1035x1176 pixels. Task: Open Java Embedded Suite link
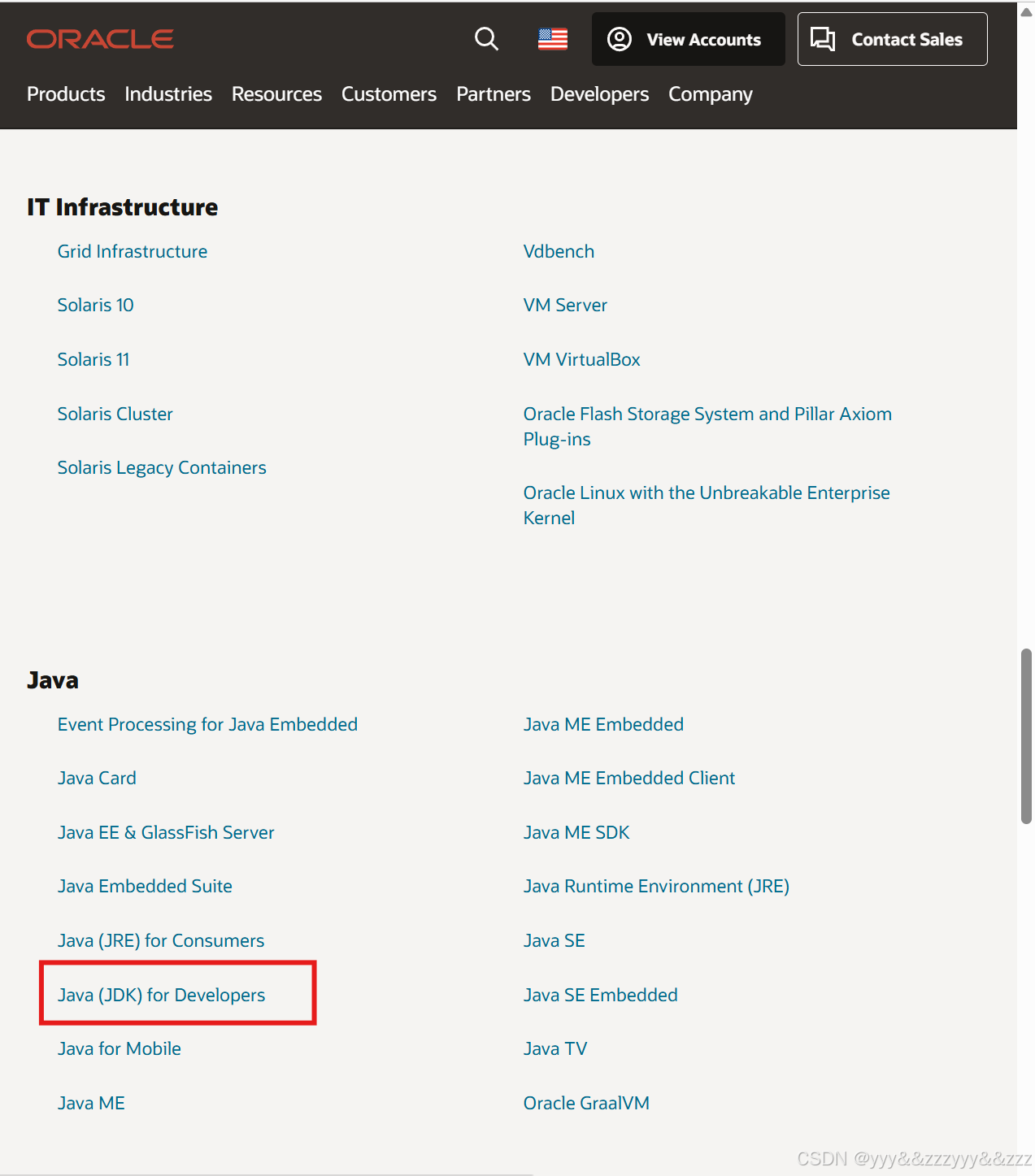pyautogui.click(x=145, y=886)
